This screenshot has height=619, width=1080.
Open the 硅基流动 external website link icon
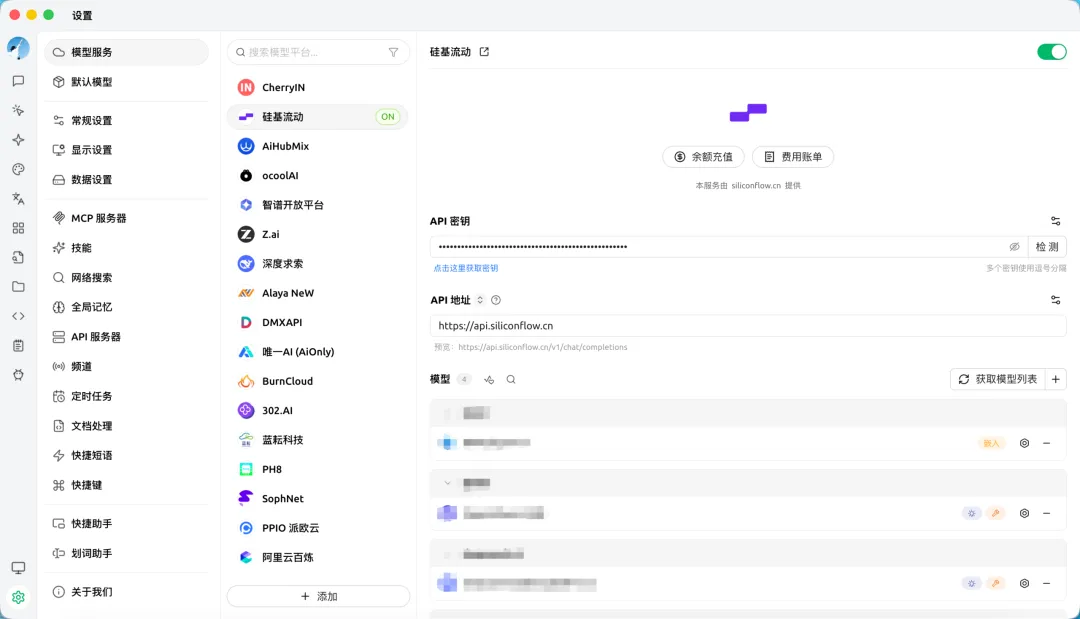coord(484,52)
